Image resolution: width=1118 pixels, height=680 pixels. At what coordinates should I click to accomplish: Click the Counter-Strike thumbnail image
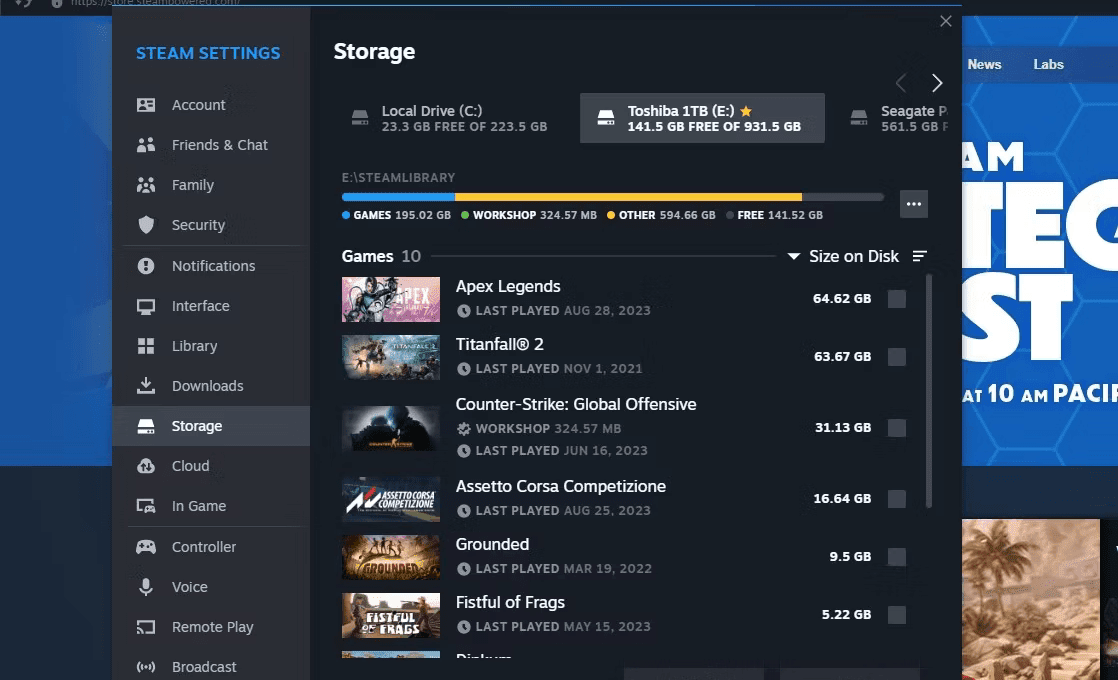[391, 428]
